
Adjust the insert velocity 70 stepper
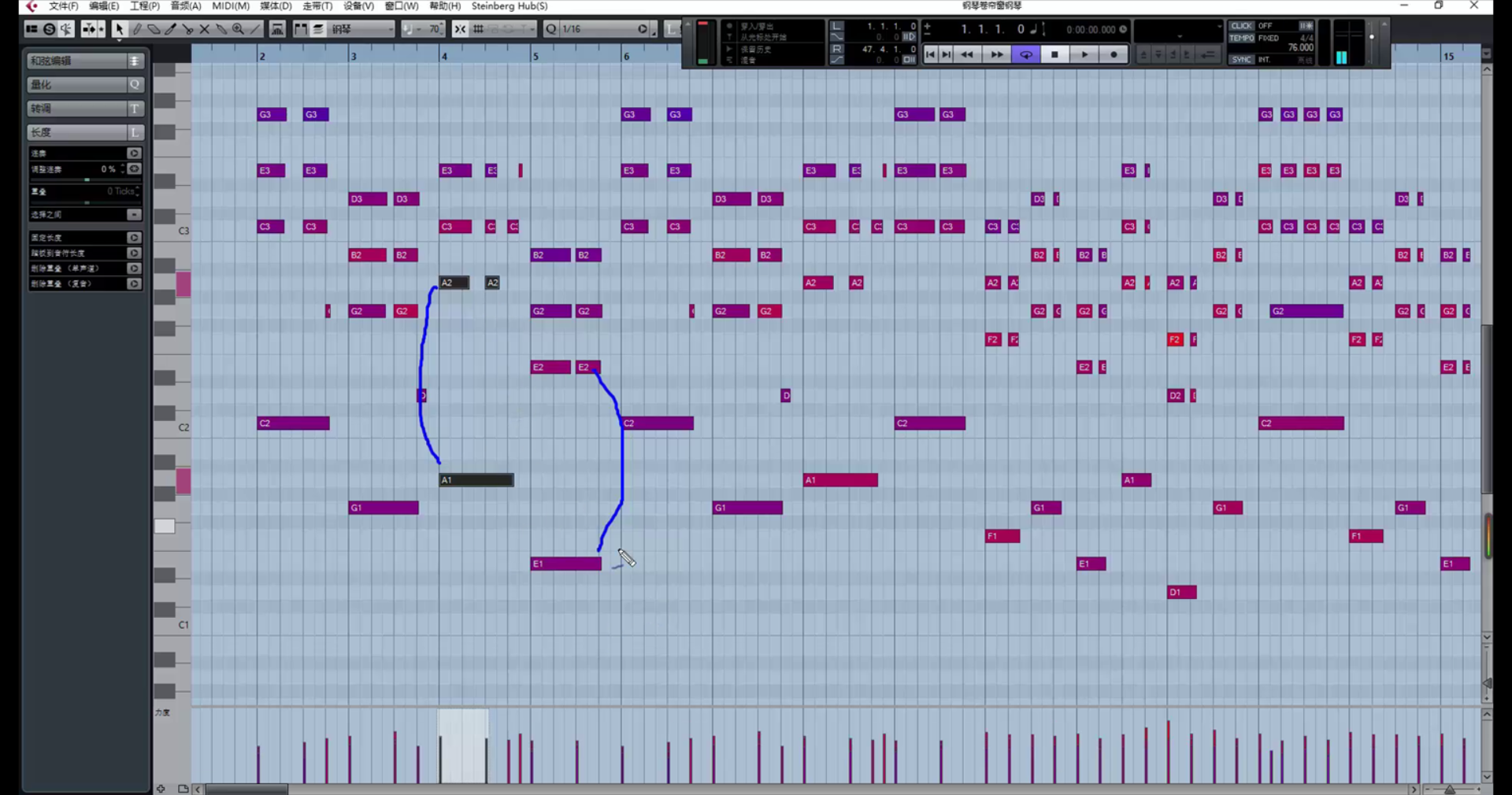click(x=441, y=29)
